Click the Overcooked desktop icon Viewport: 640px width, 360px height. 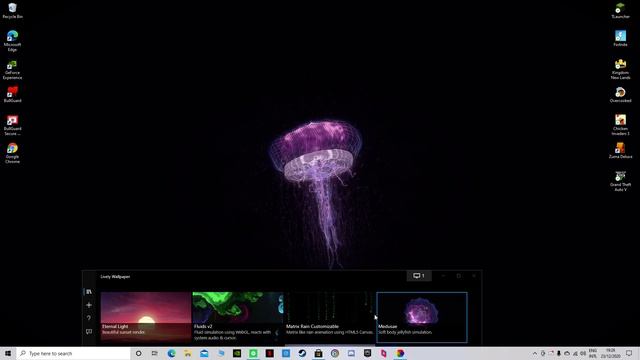(x=620, y=95)
